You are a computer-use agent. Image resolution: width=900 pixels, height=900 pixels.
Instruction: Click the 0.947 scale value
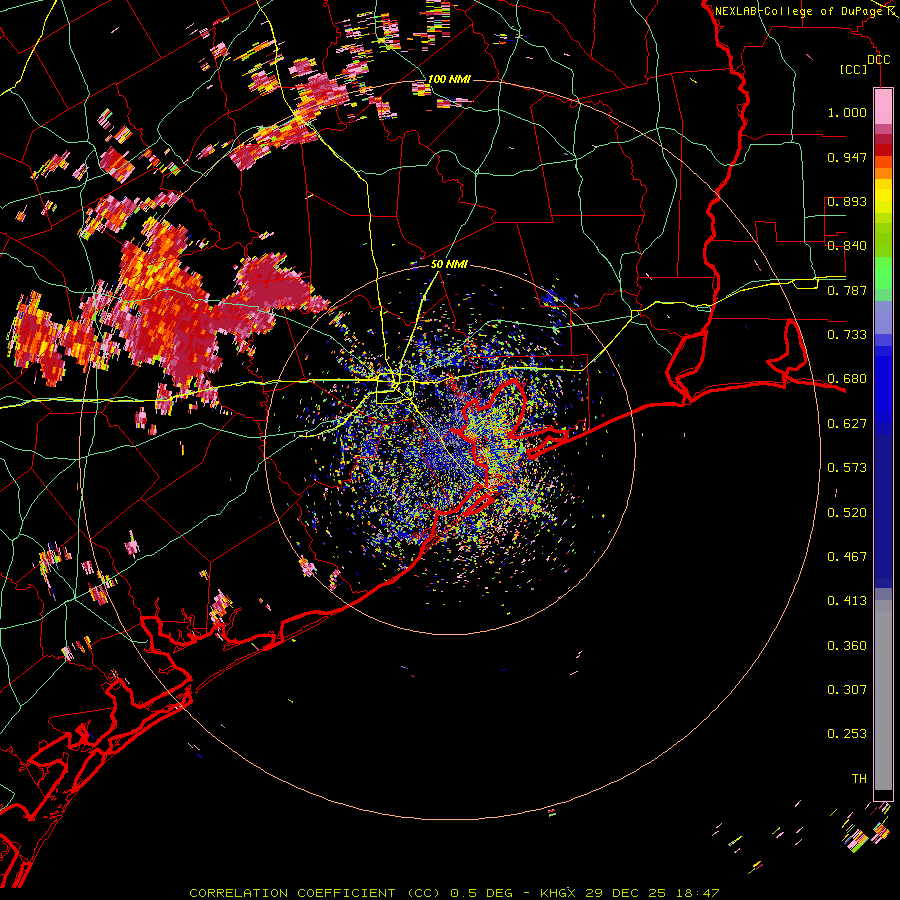[x=847, y=157]
